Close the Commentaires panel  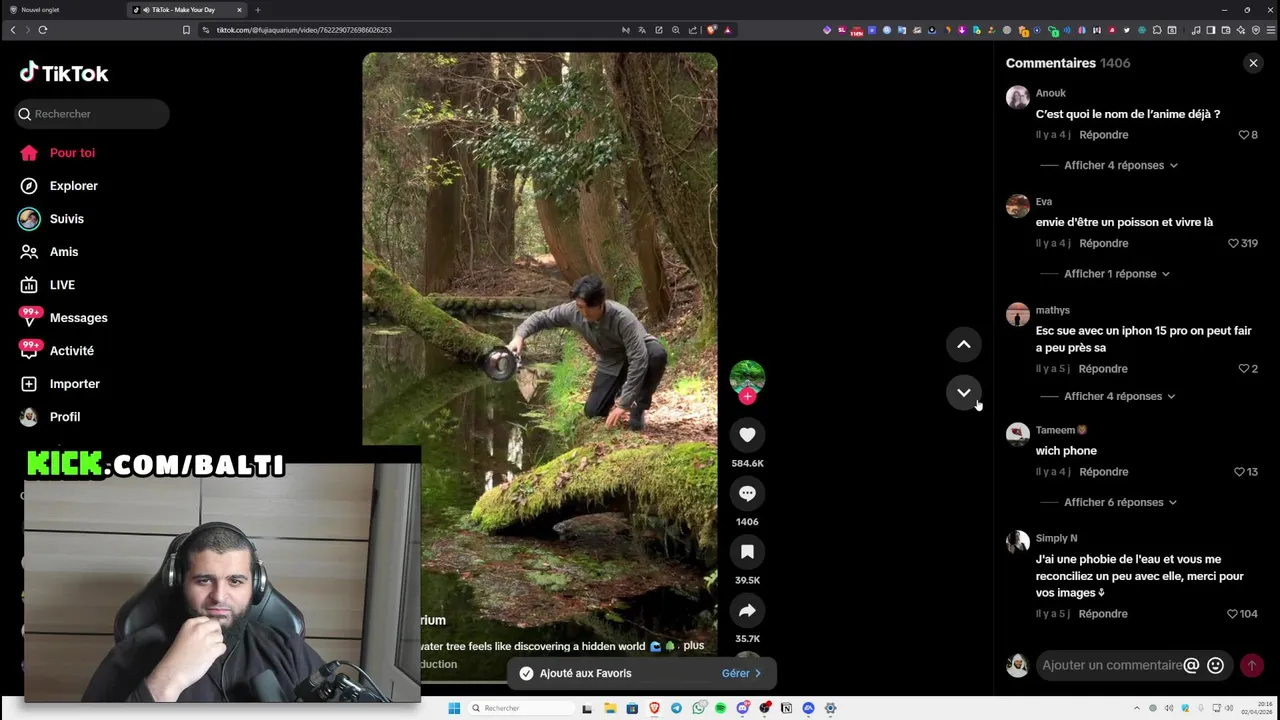click(x=1253, y=63)
